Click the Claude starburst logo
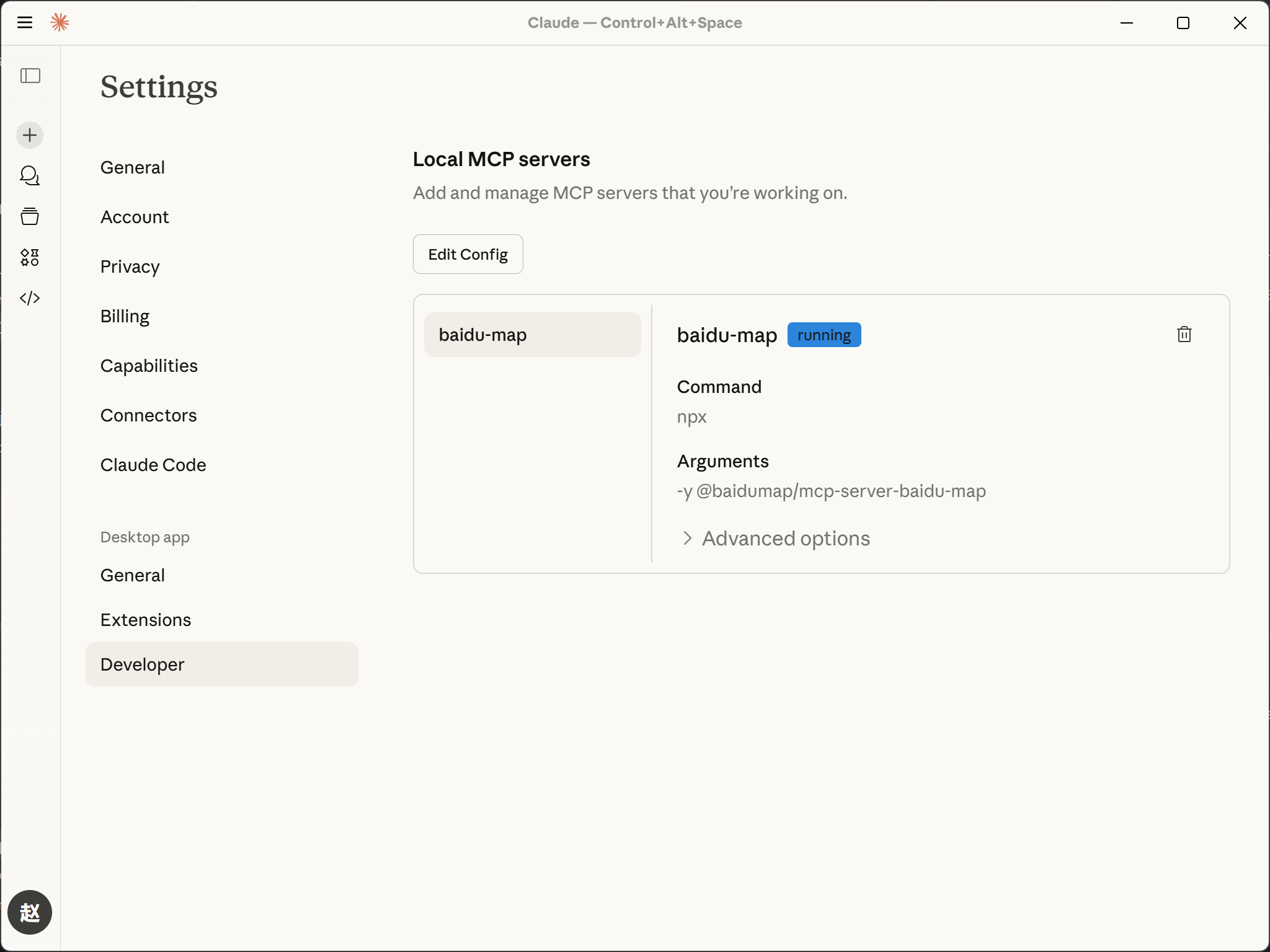Viewport: 1270px width, 952px height. [60, 23]
